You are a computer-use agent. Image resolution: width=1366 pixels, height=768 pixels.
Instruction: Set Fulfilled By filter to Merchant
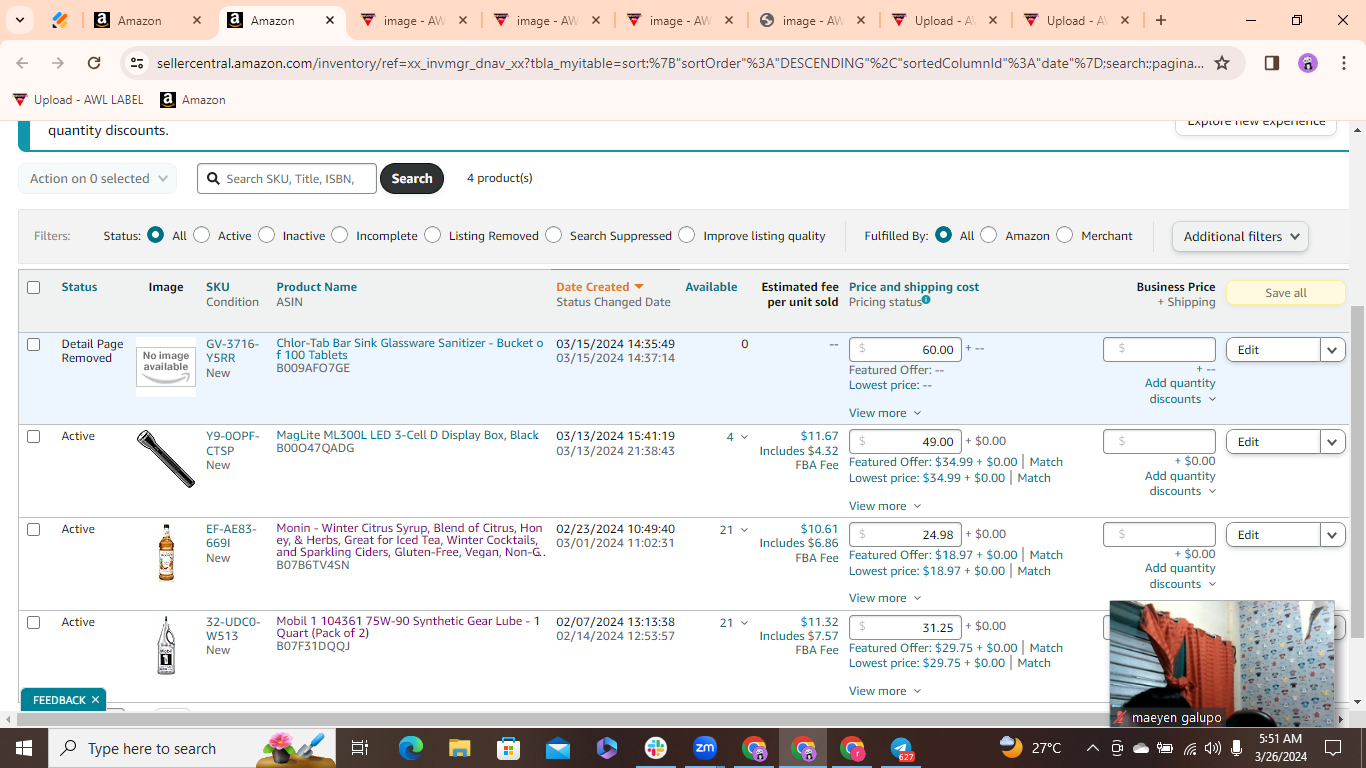(x=1064, y=235)
